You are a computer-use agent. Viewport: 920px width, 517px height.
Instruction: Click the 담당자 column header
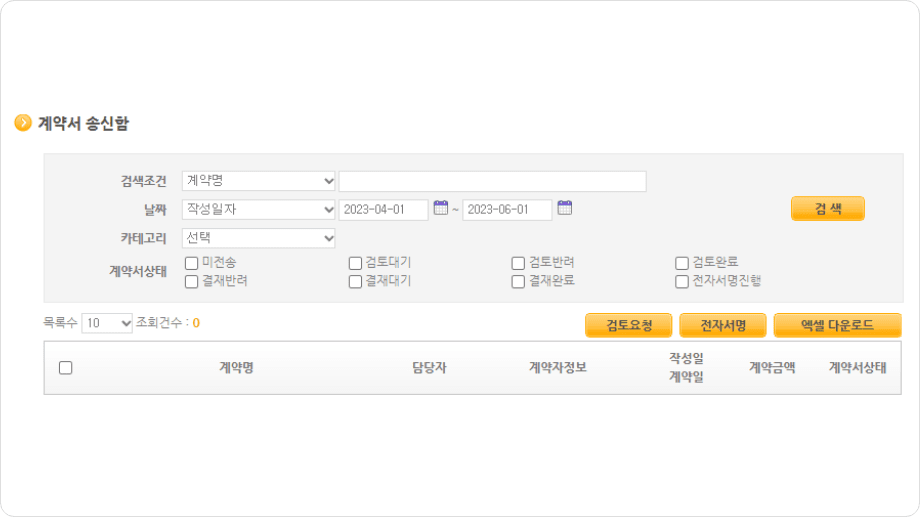[x=429, y=368]
